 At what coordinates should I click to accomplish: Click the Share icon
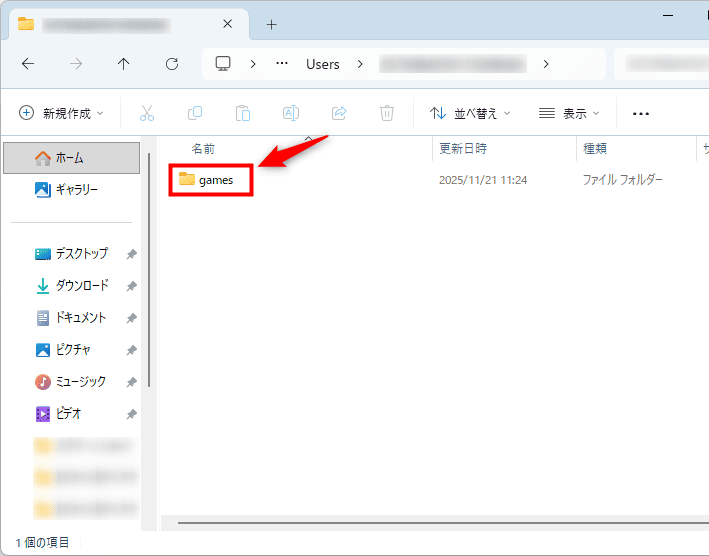(x=339, y=113)
